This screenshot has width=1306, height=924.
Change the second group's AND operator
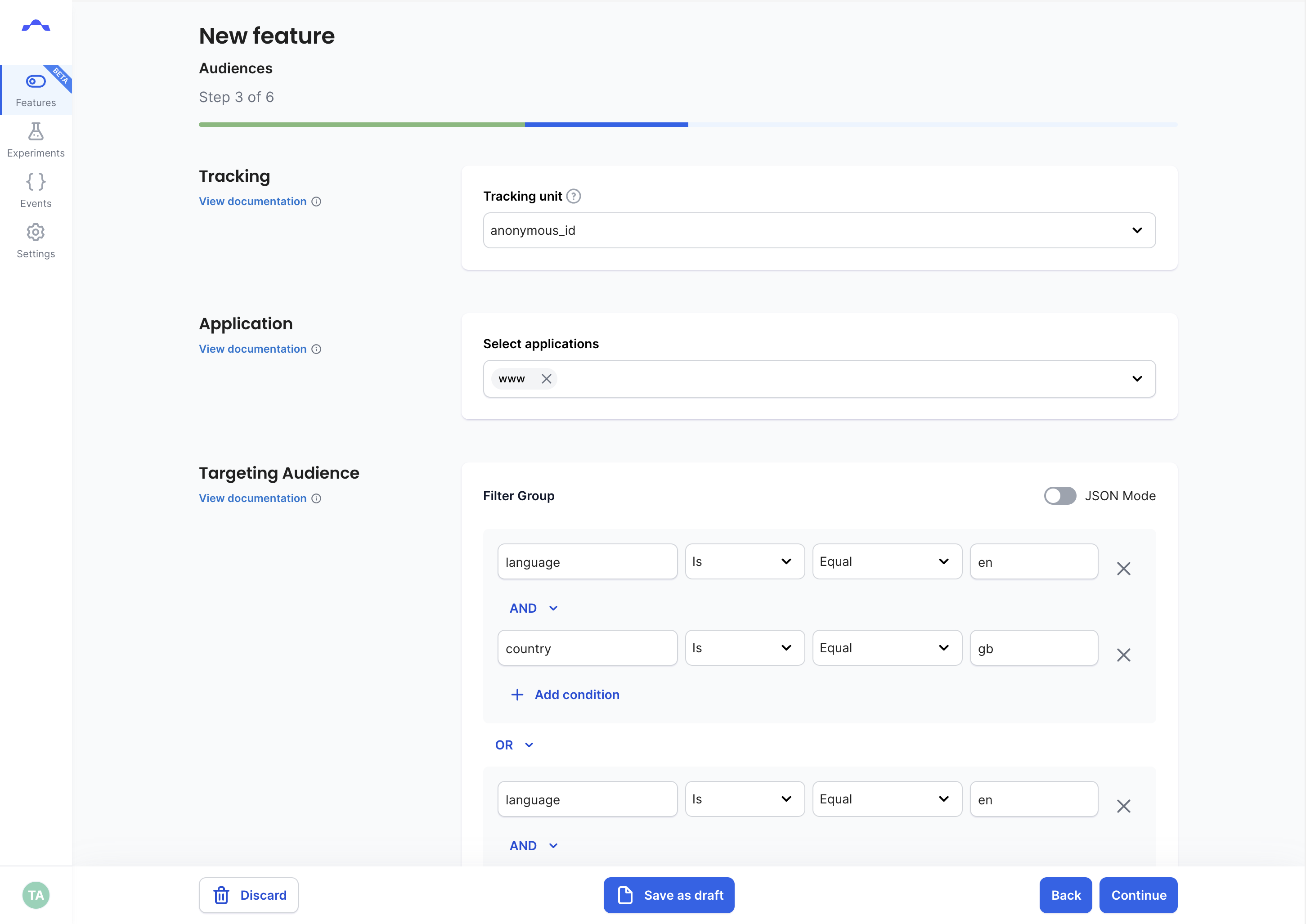coord(533,846)
